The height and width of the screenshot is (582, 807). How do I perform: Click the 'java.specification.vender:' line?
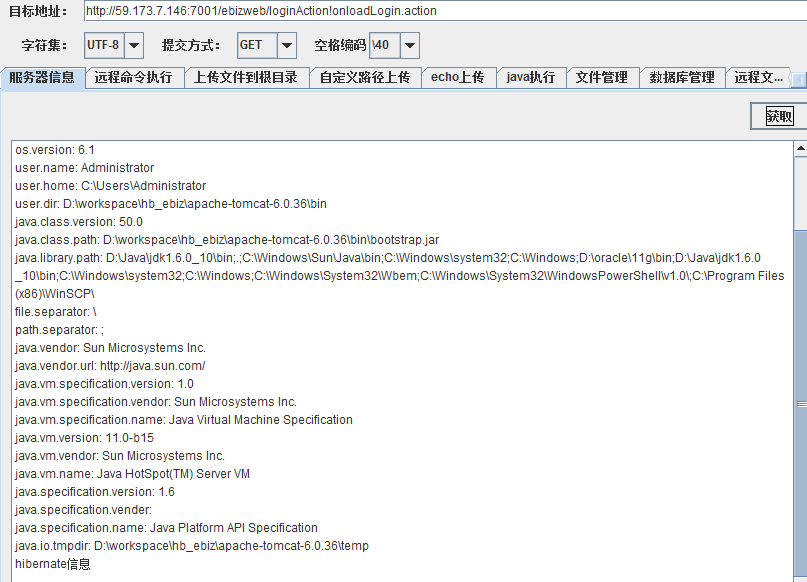83,510
